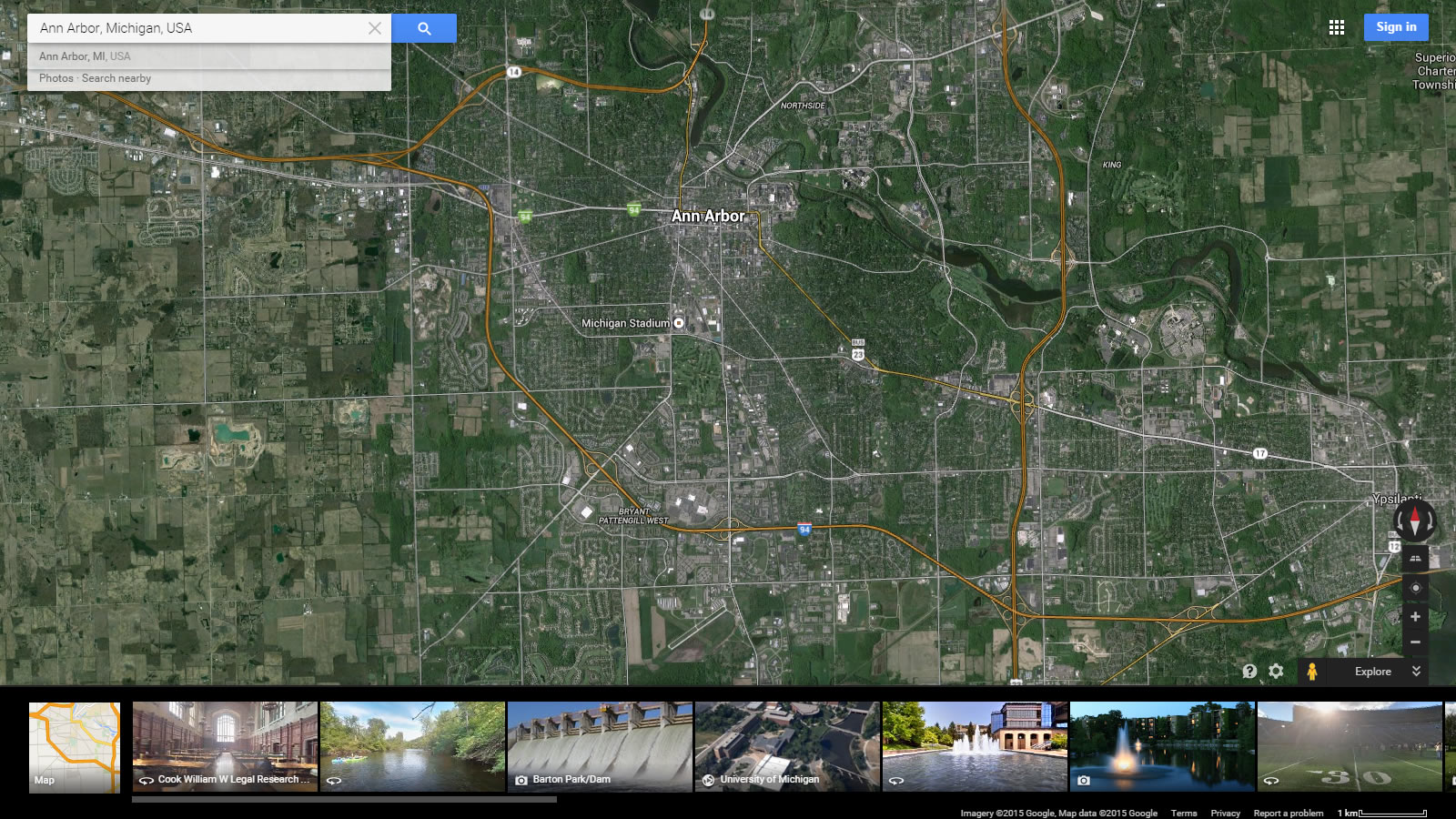Open the Barton Park/Dam photo
This screenshot has width=1456, height=819.
(x=600, y=746)
